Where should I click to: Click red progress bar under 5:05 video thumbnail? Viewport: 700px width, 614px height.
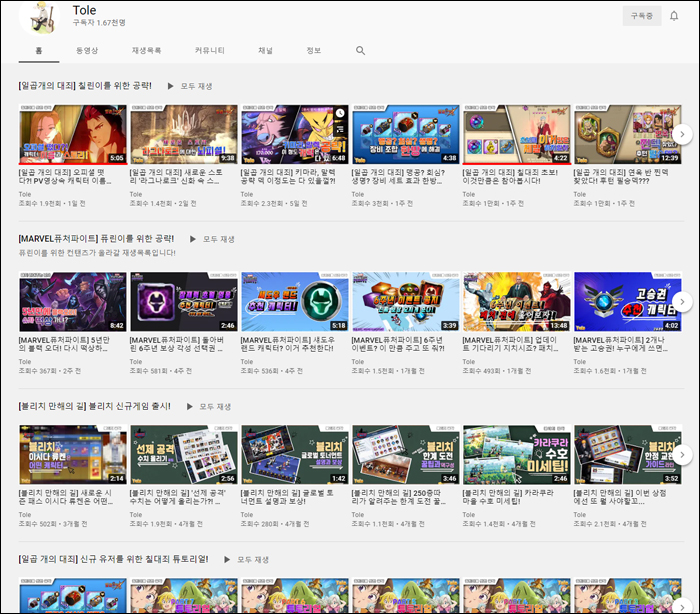coord(73,163)
